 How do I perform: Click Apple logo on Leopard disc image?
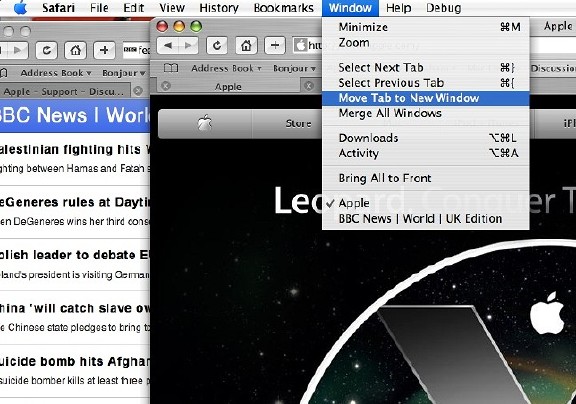coord(547,313)
